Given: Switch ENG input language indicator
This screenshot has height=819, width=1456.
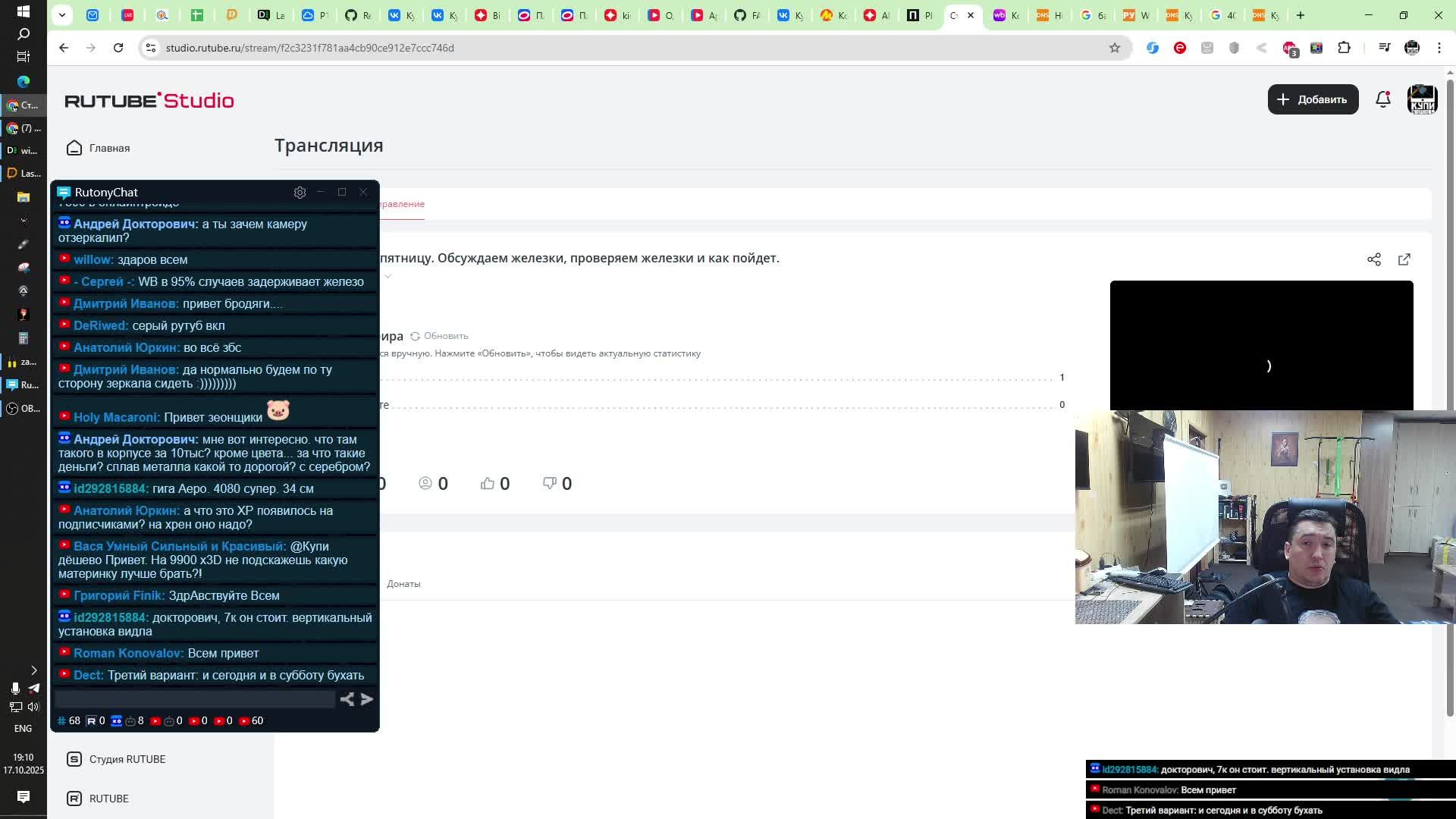Looking at the screenshot, I should 23,728.
